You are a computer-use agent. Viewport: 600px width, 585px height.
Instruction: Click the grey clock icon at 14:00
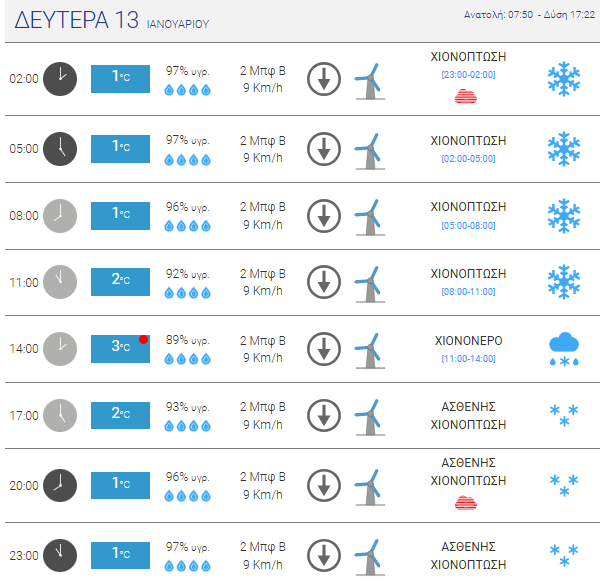60,349
